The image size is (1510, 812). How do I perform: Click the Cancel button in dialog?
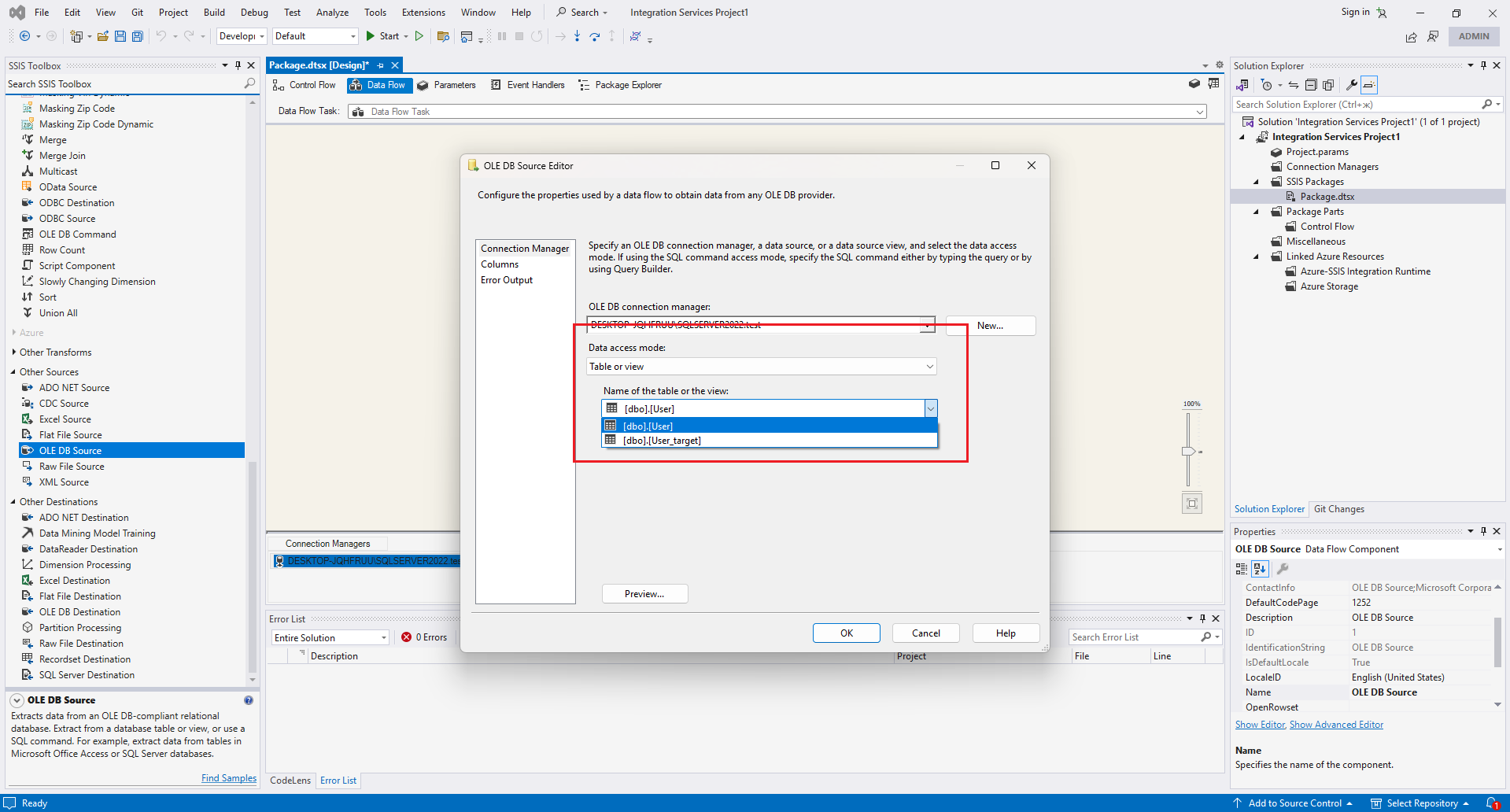click(x=926, y=633)
